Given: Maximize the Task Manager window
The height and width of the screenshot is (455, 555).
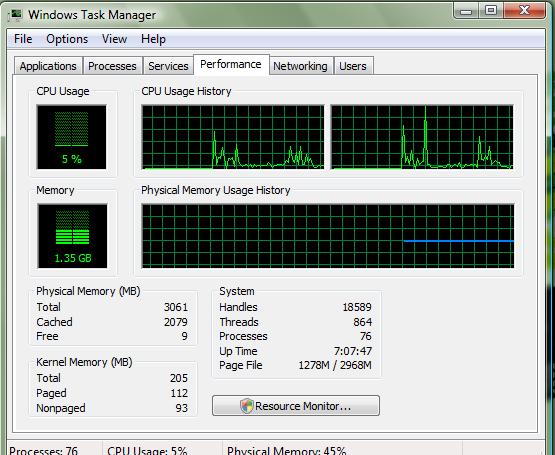Looking at the screenshot, I should pyautogui.click(x=491, y=11).
